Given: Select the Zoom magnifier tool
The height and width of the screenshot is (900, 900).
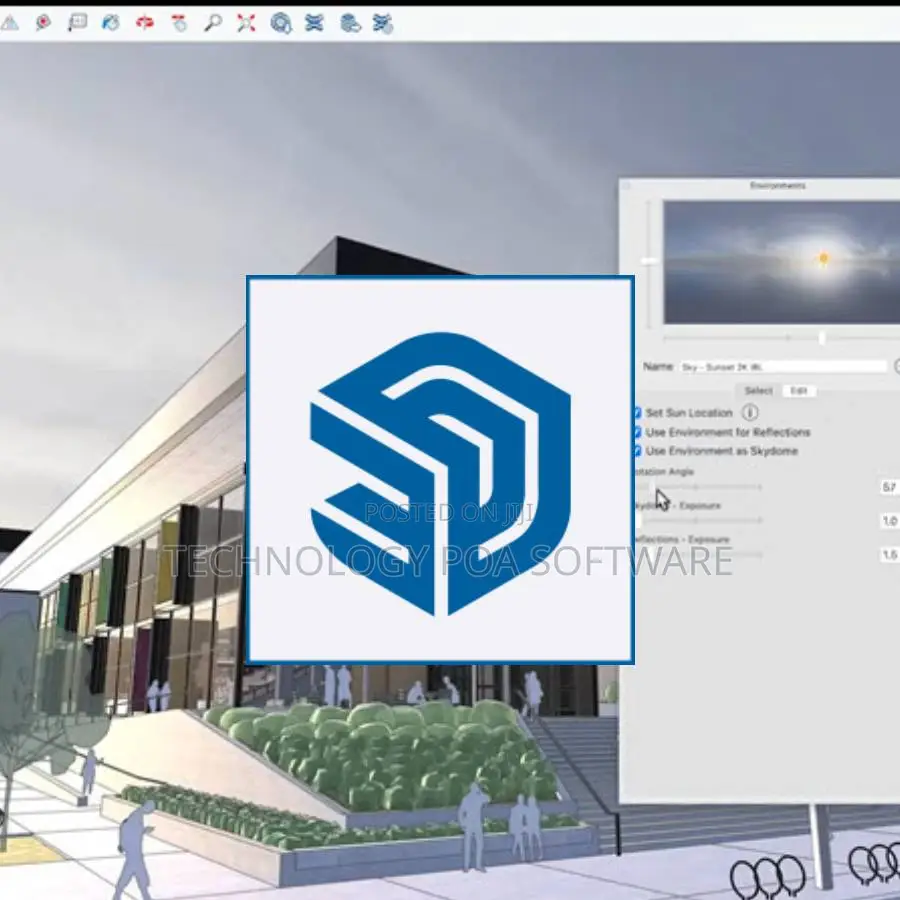Looking at the screenshot, I should pyautogui.click(x=213, y=23).
